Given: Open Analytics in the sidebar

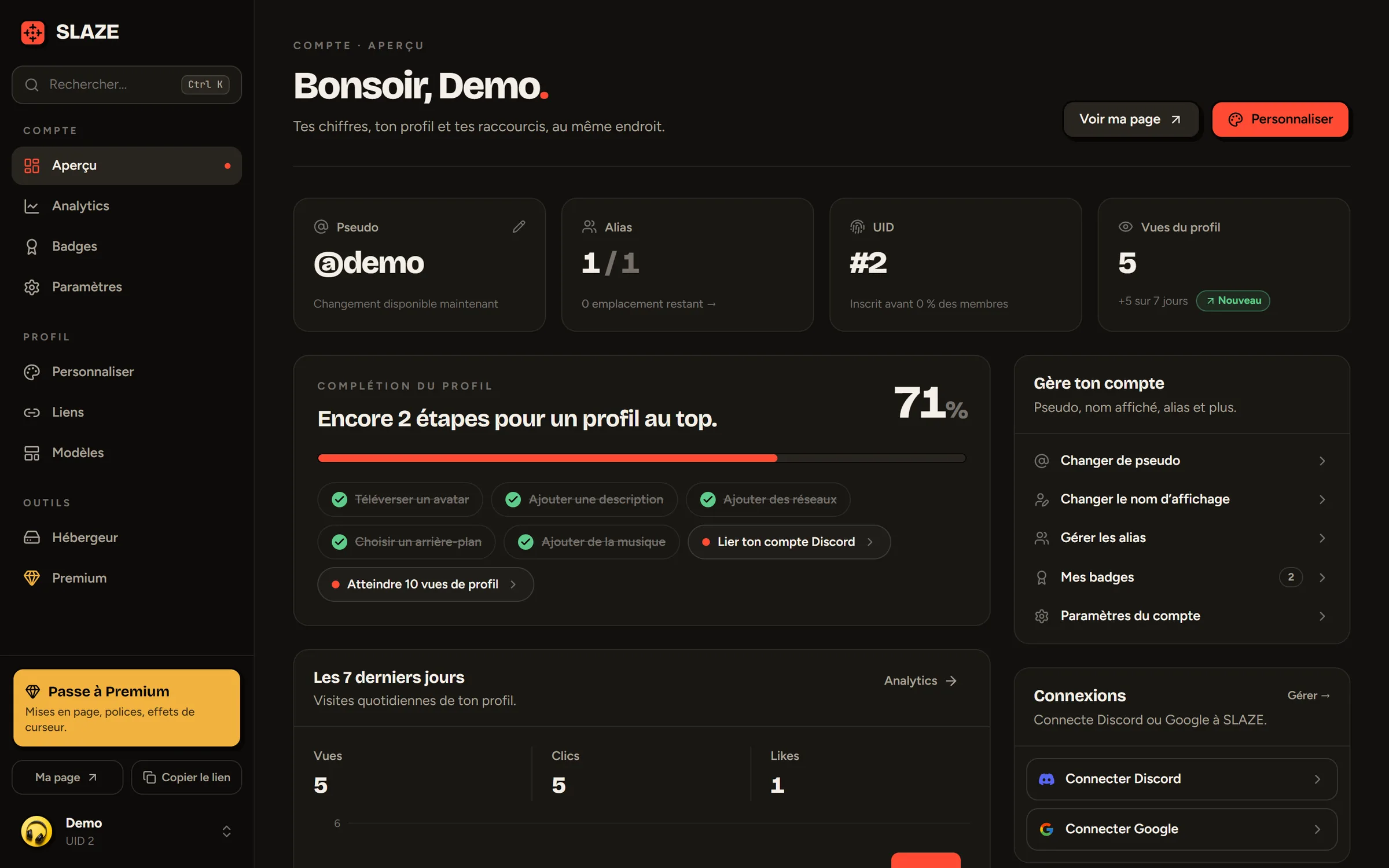Looking at the screenshot, I should coord(127,207).
